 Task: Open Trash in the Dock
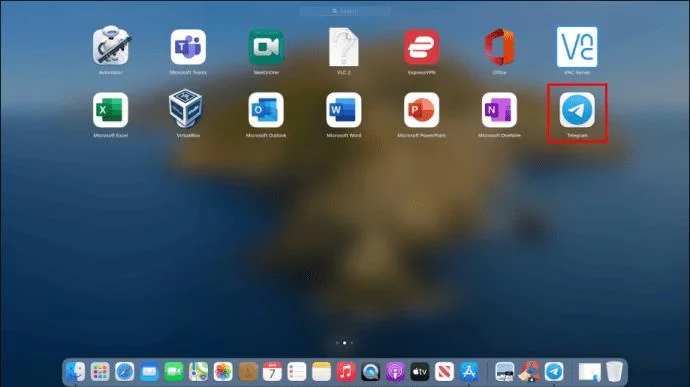[x=614, y=372]
